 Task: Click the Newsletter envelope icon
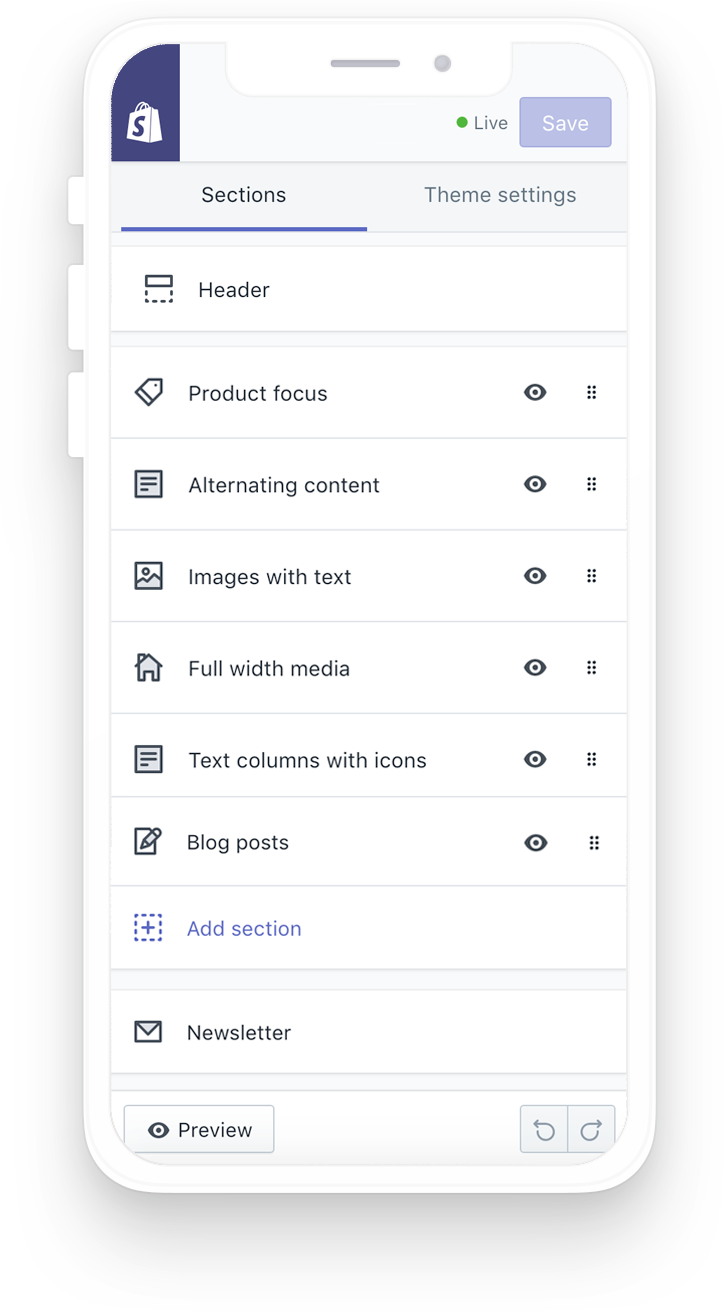pyautogui.click(x=148, y=1031)
